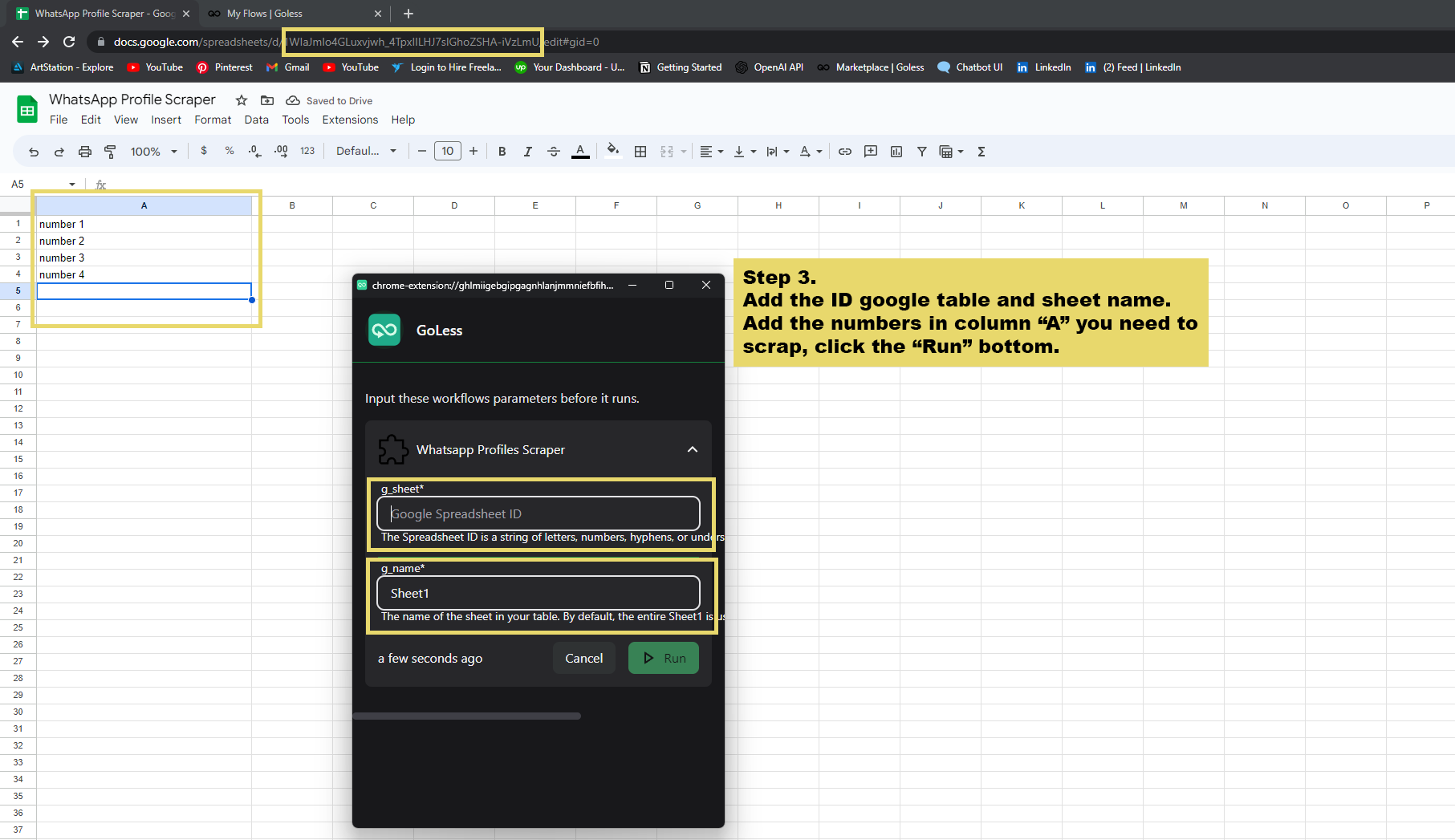The height and width of the screenshot is (840, 1455).
Task: Open filter views dropdown
Action: [x=951, y=152]
